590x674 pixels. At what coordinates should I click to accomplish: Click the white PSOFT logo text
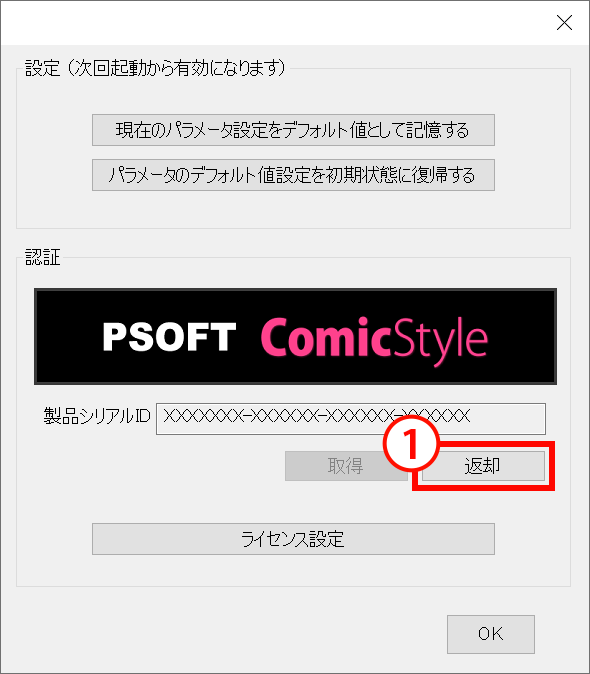(x=169, y=337)
